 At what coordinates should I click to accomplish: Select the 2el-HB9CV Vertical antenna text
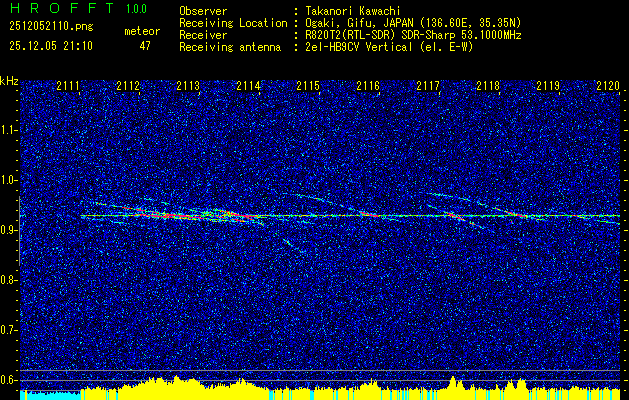click(x=389, y=47)
